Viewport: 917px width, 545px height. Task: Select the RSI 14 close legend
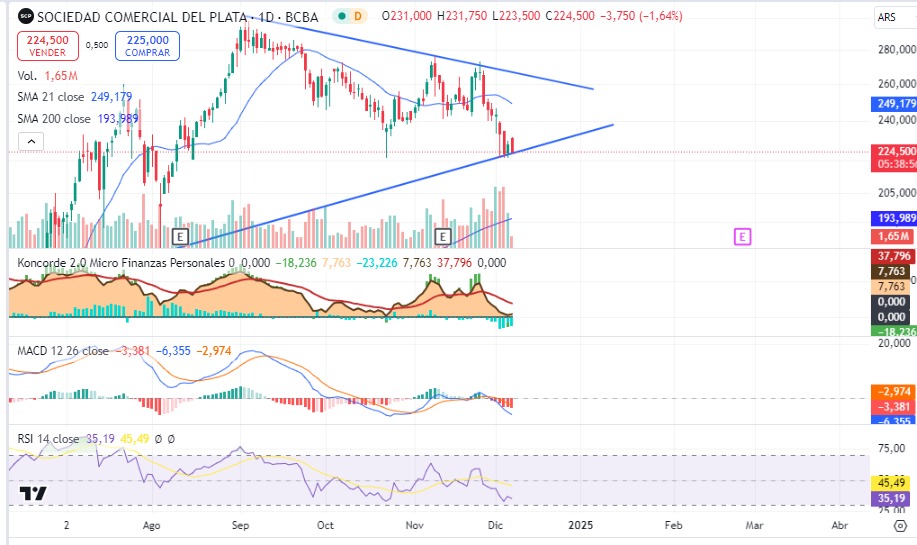[x=48, y=438]
